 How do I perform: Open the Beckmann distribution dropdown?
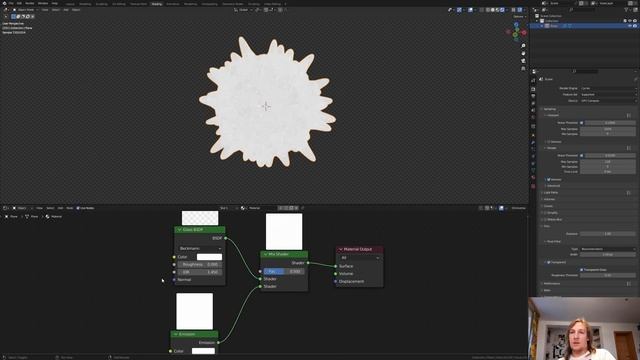coord(200,248)
